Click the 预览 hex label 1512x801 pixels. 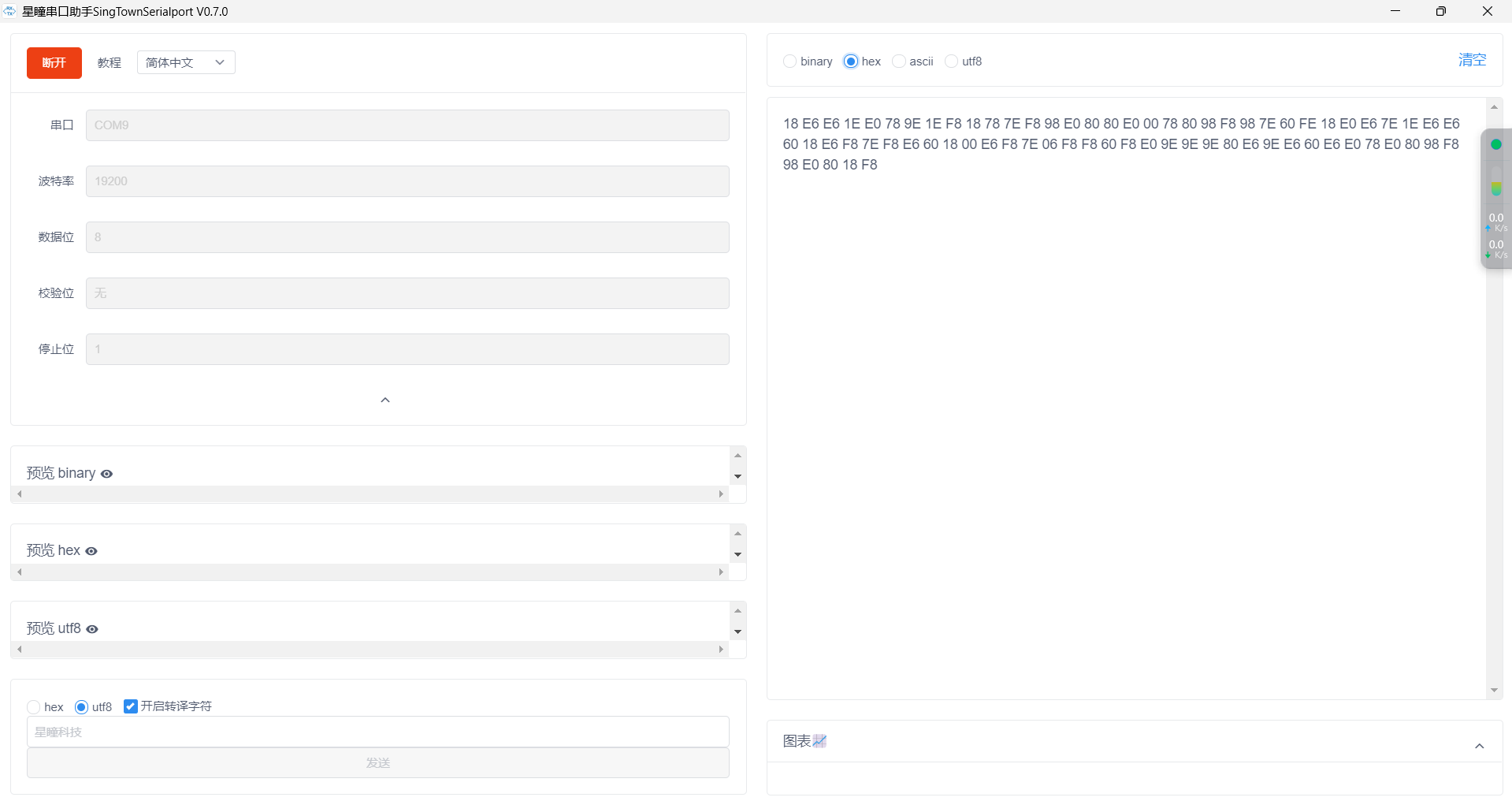pyautogui.click(x=53, y=550)
